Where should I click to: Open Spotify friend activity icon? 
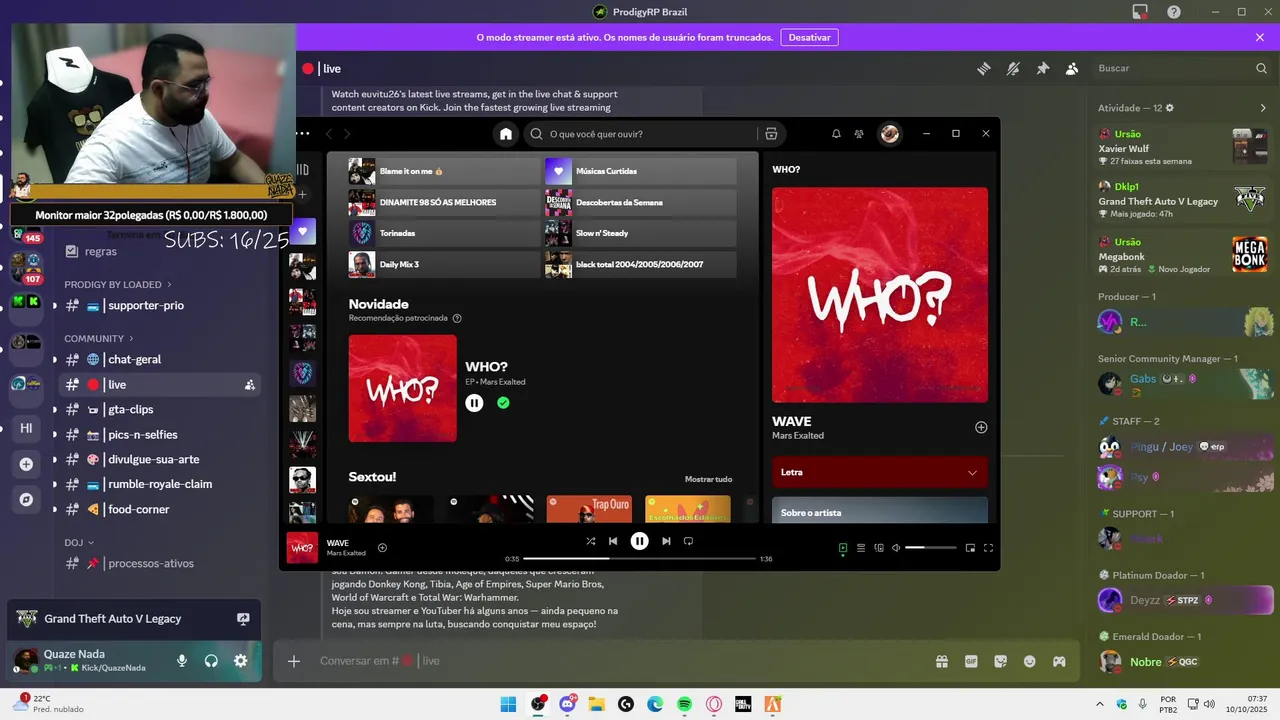point(860,134)
